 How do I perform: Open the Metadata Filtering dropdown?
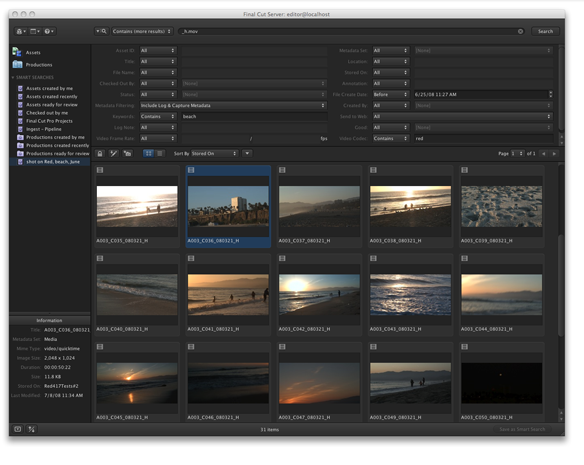[234, 105]
